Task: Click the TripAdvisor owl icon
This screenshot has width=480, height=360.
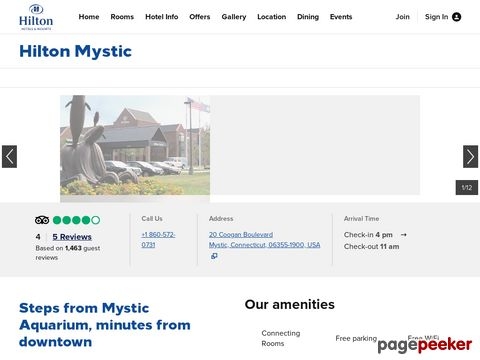Action: pos(42,220)
